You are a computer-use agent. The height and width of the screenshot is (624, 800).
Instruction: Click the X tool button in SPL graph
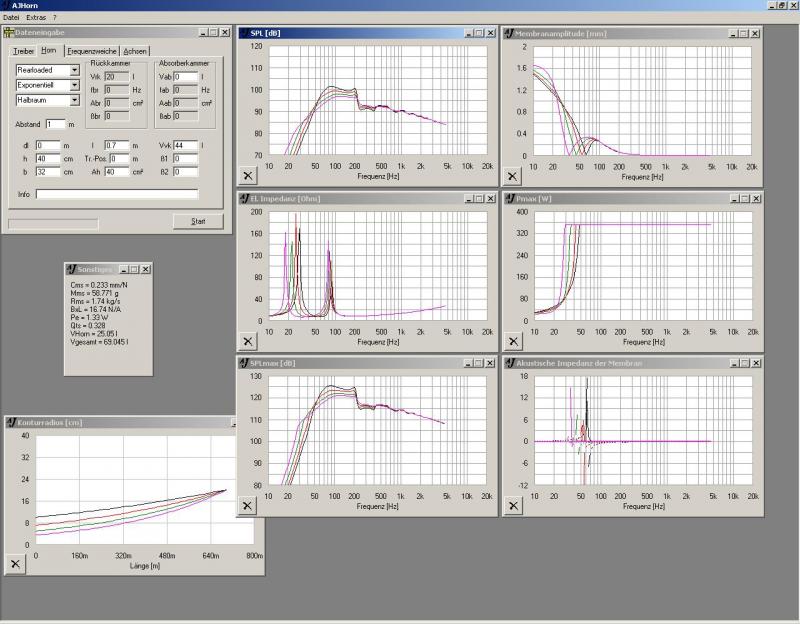click(249, 175)
